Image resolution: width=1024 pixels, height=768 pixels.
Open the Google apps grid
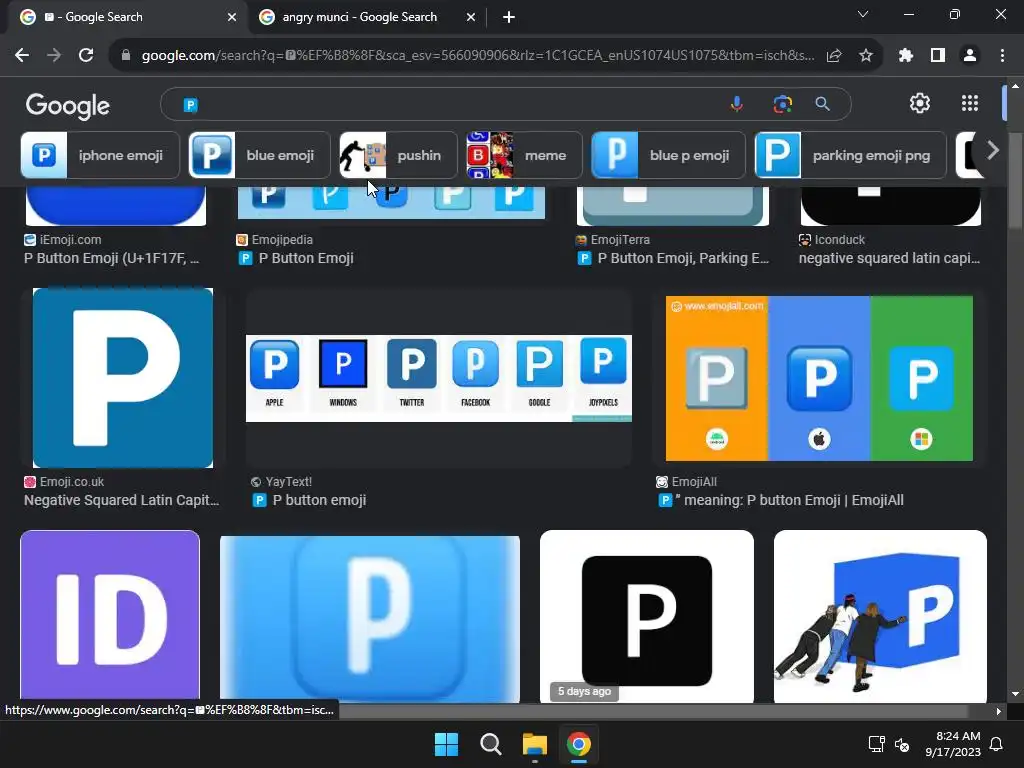tap(970, 103)
